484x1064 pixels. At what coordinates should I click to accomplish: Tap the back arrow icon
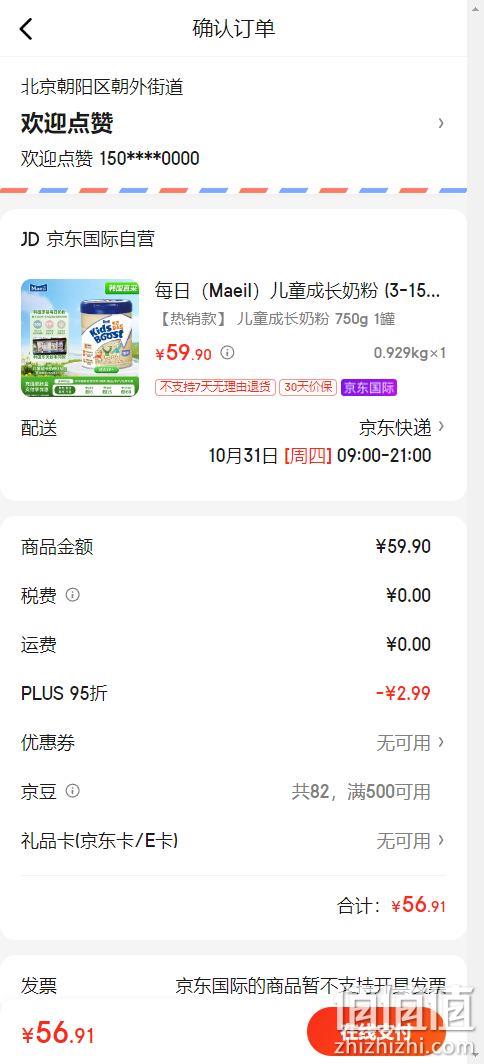click(26, 29)
